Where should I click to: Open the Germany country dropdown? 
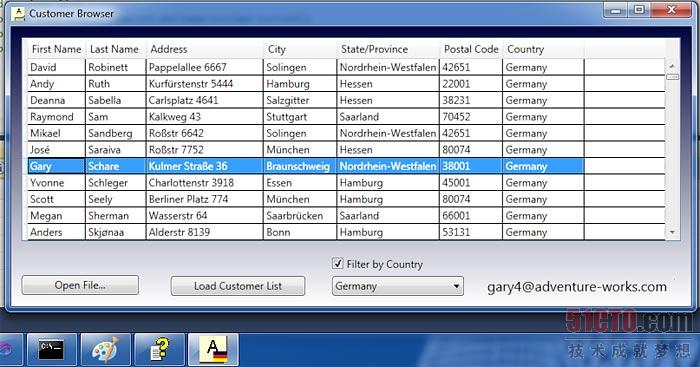[x=398, y=286]
